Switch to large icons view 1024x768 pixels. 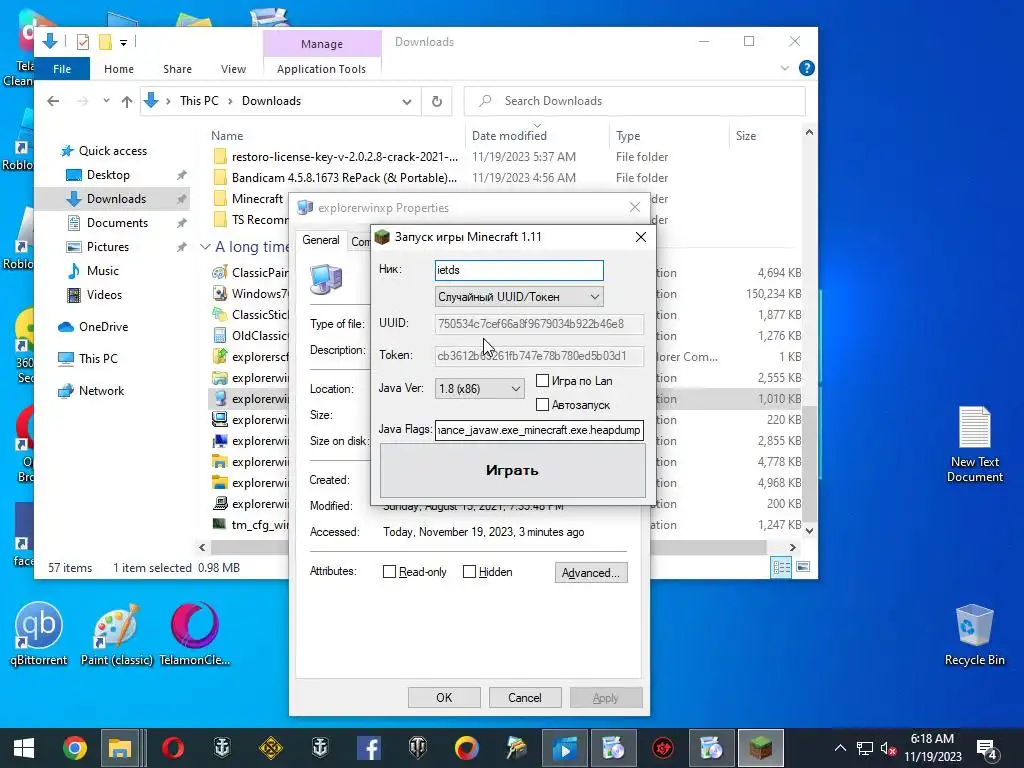pyautogui.click(x=803, y=567)
